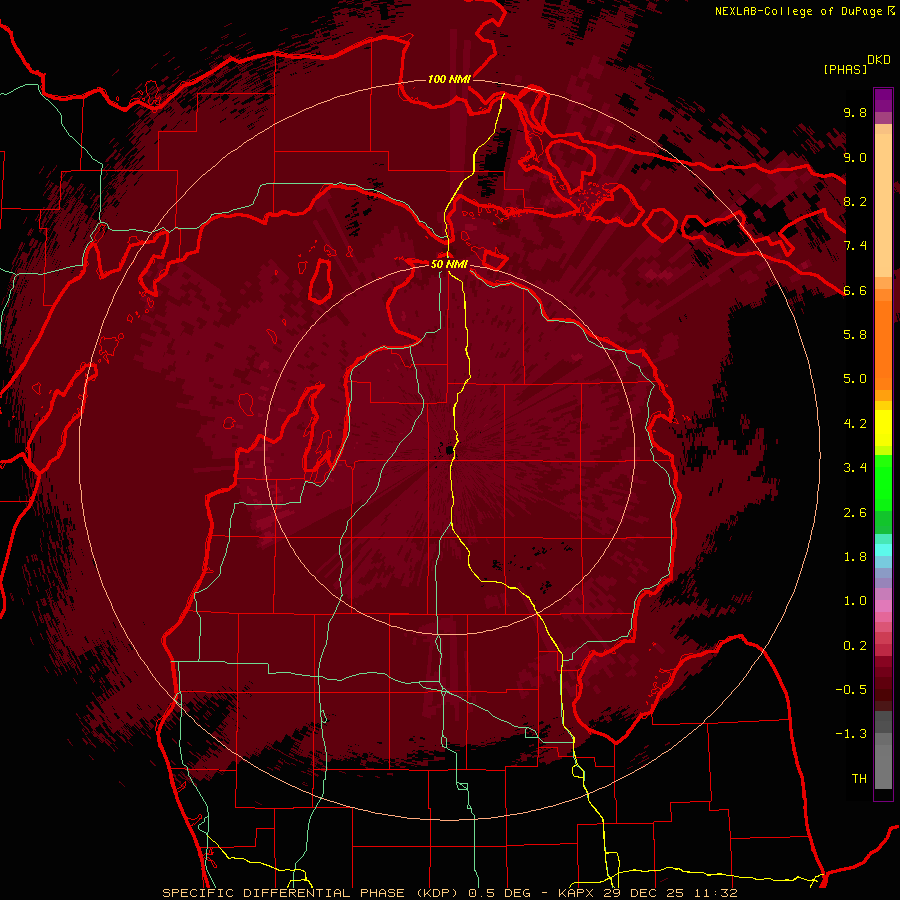900x900 pixels.
Task: Click the -0.5 value on the color scale
Action: [851, 690]
